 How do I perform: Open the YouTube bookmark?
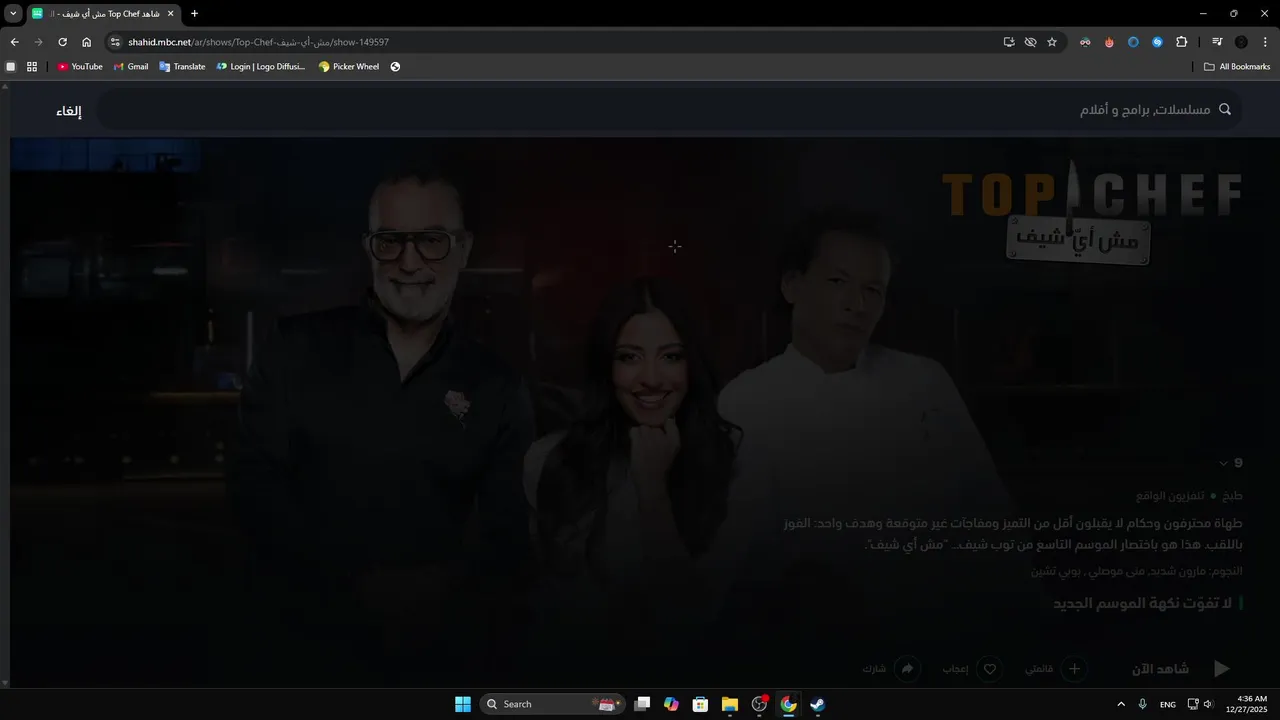click(x=80, y=67)
